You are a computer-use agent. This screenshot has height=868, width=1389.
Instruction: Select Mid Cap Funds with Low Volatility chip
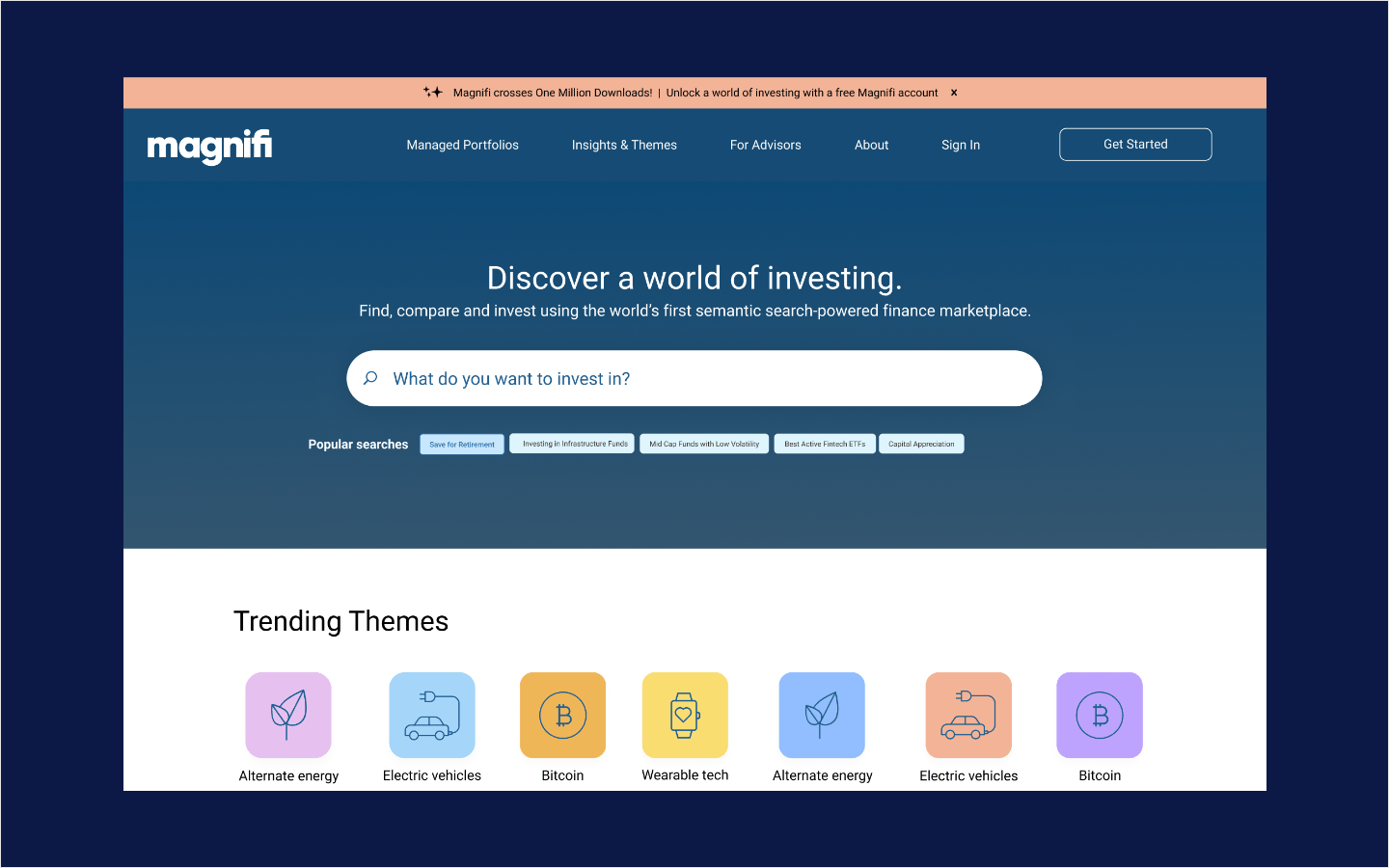[x=704, y=444]
